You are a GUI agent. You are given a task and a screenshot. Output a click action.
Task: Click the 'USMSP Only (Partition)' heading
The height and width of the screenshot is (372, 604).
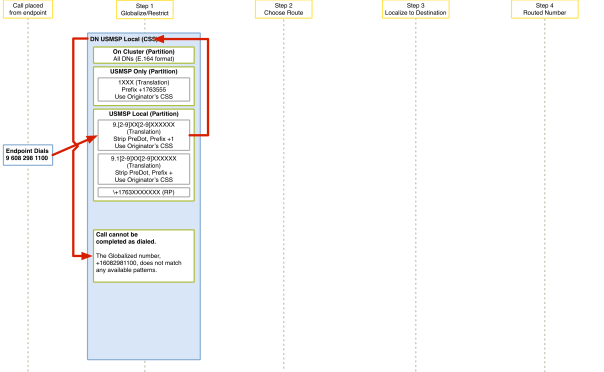pyautogui.click(x=144, y=72)
